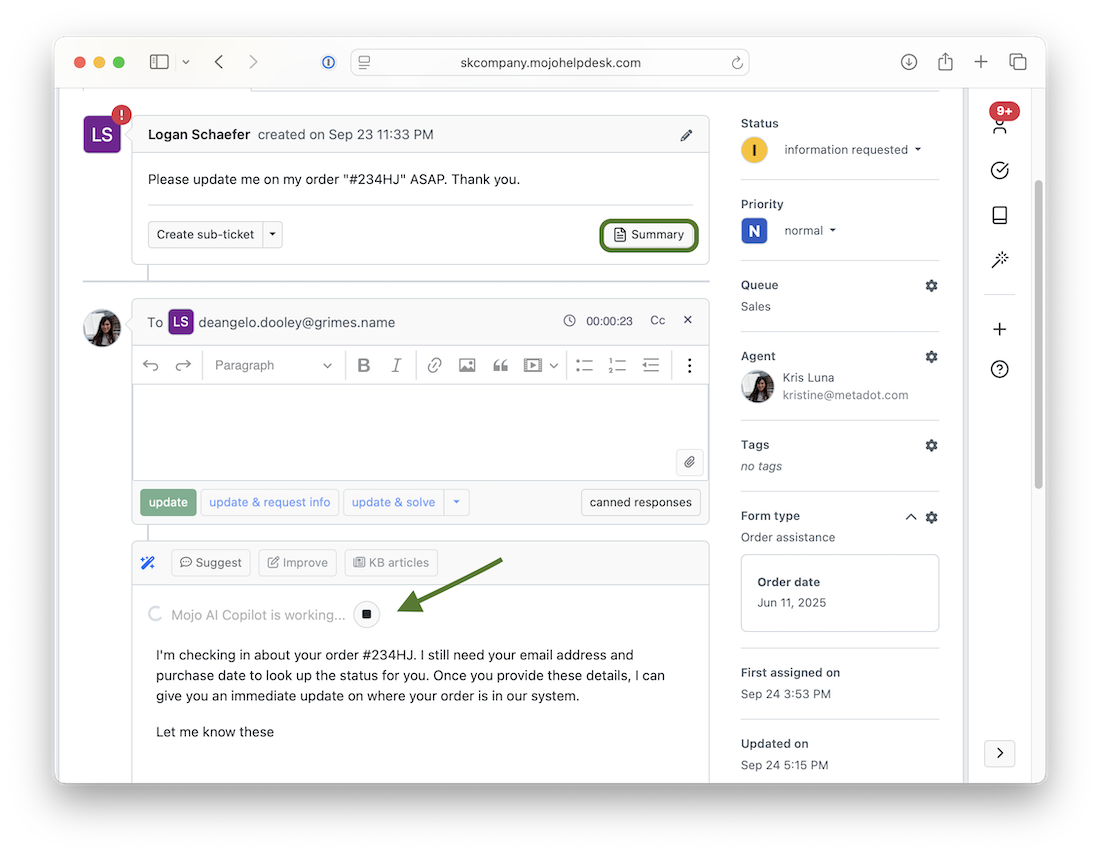This screenshot has height=855, width=1100.
Task: Click the Summary button
Action: point(649,235)
